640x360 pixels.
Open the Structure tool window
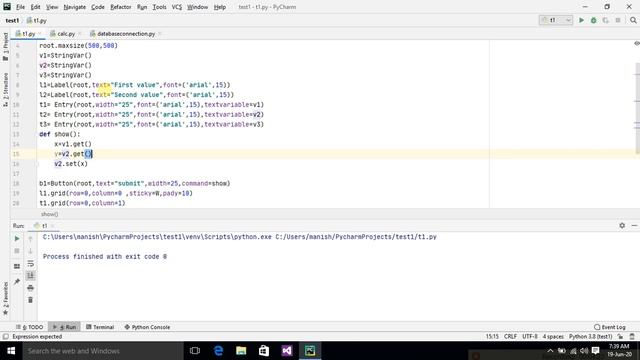tap(5, 90)
